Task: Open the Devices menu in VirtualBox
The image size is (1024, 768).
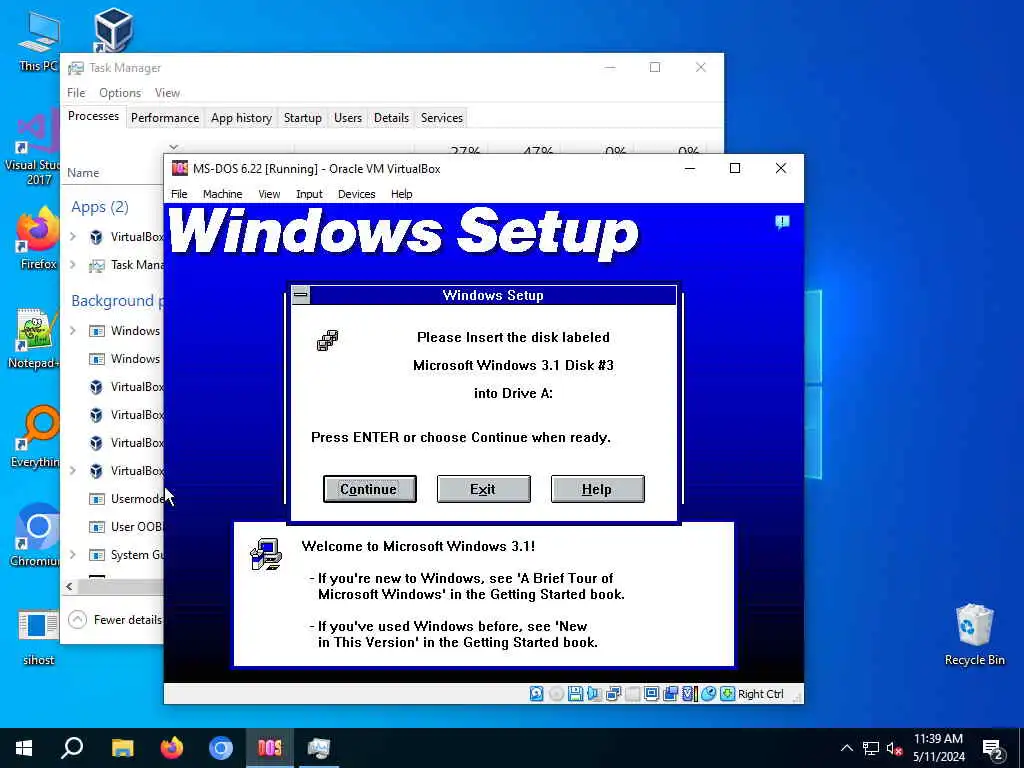Action: pyautogui.click(x=357, y=194)
